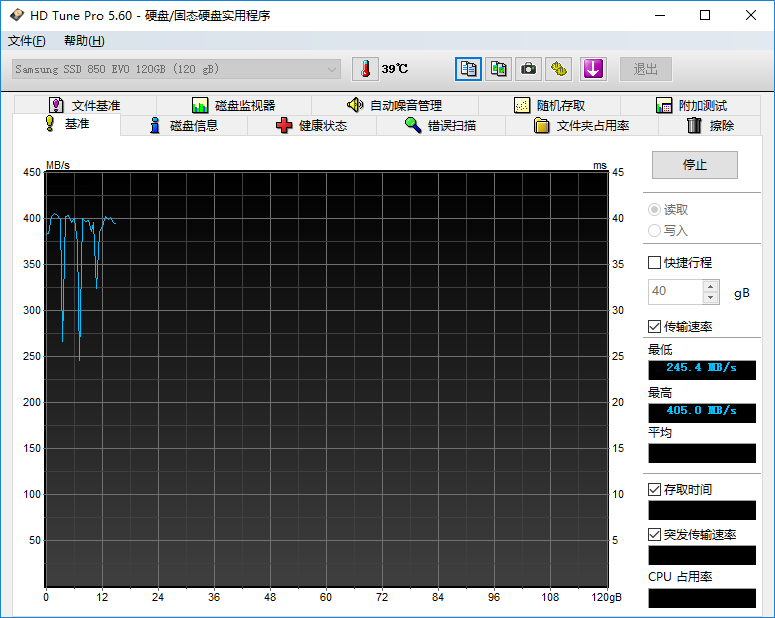
Task: Switch to the 文件基准 tab
Action: pyautogui.click(x=84, y=105)
